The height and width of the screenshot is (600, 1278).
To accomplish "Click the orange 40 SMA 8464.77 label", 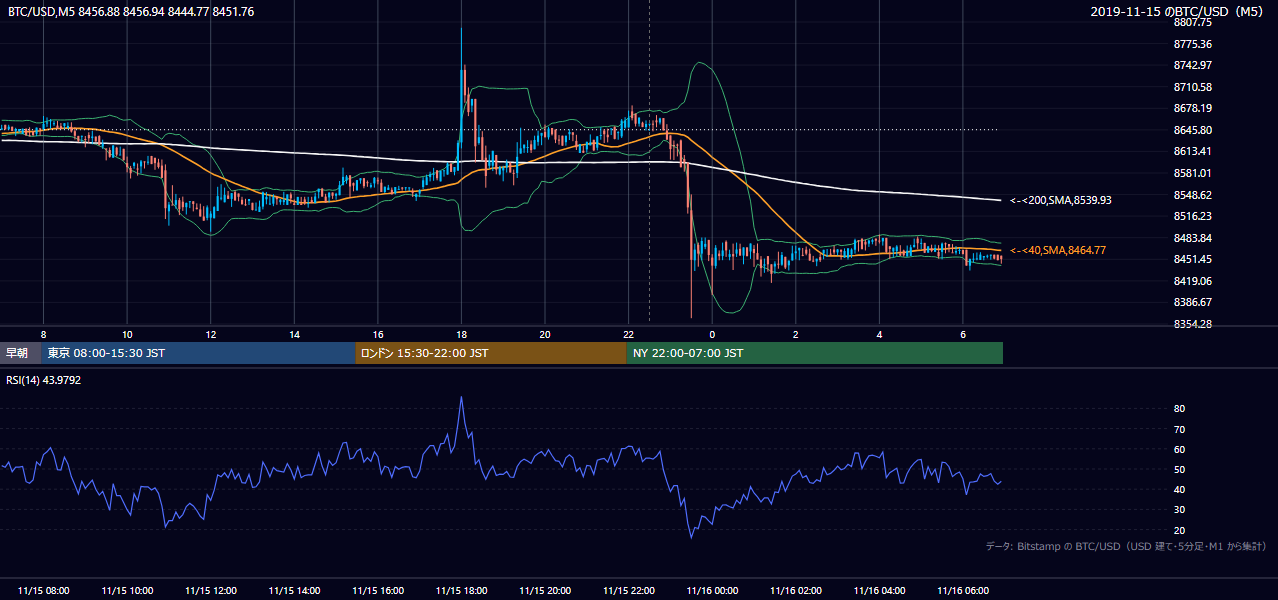I will pos(1058,250).
